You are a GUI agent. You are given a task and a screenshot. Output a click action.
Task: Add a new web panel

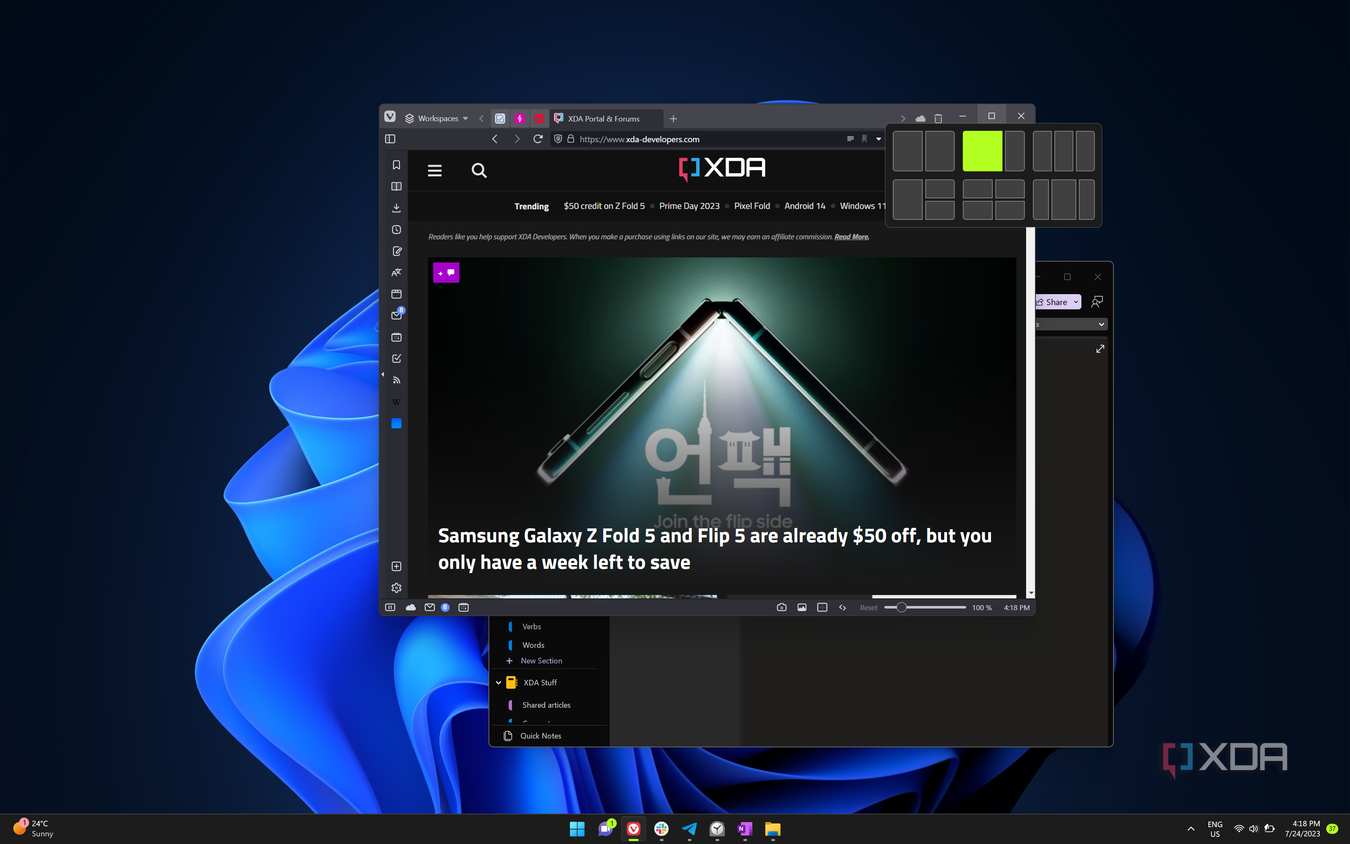tap(396, 566)
